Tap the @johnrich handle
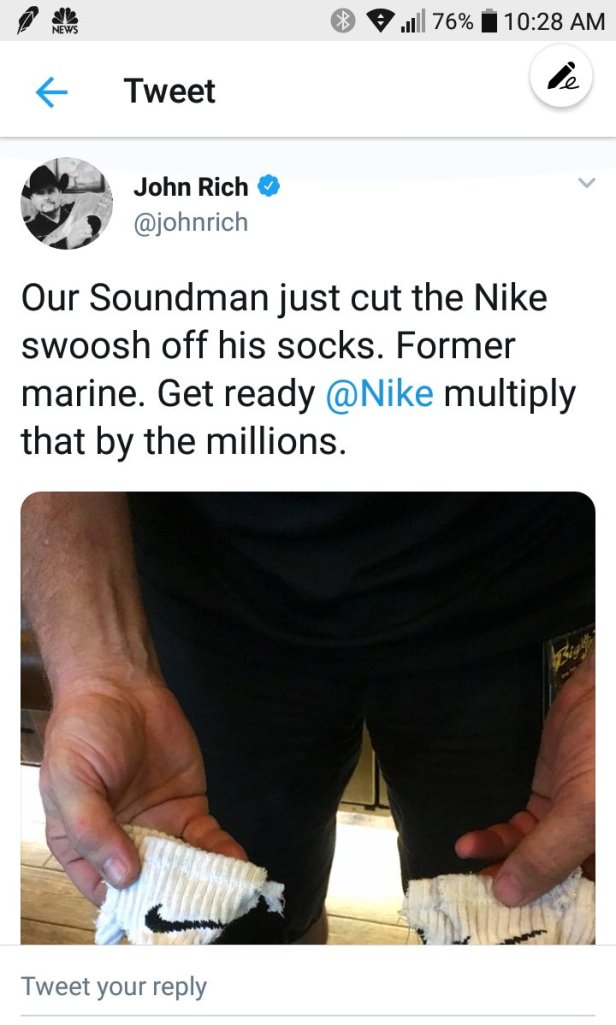Viewport: 616px width, 1025px height. tap(190, 221)
